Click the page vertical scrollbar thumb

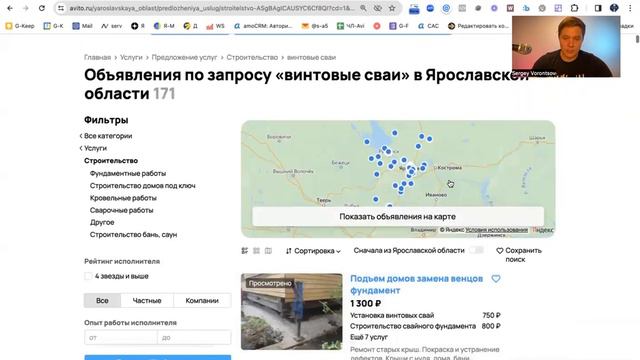coord(637,39)
